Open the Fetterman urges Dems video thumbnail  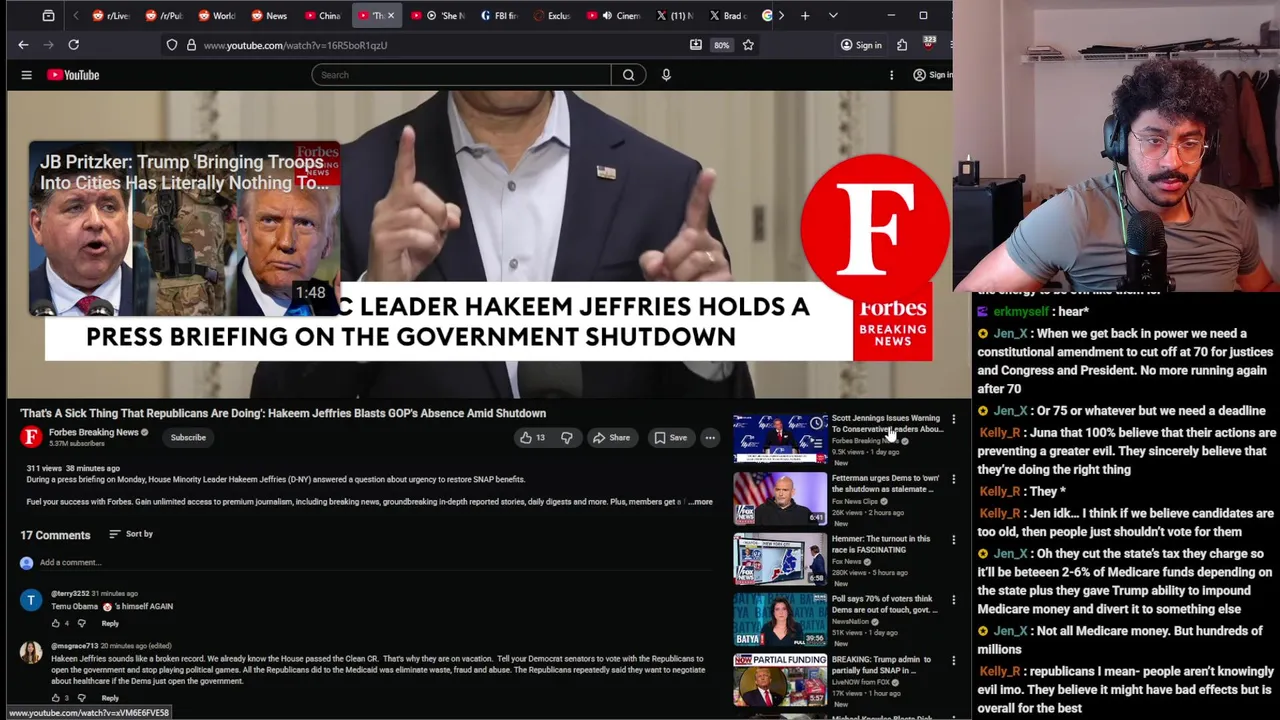coord(780,499)
